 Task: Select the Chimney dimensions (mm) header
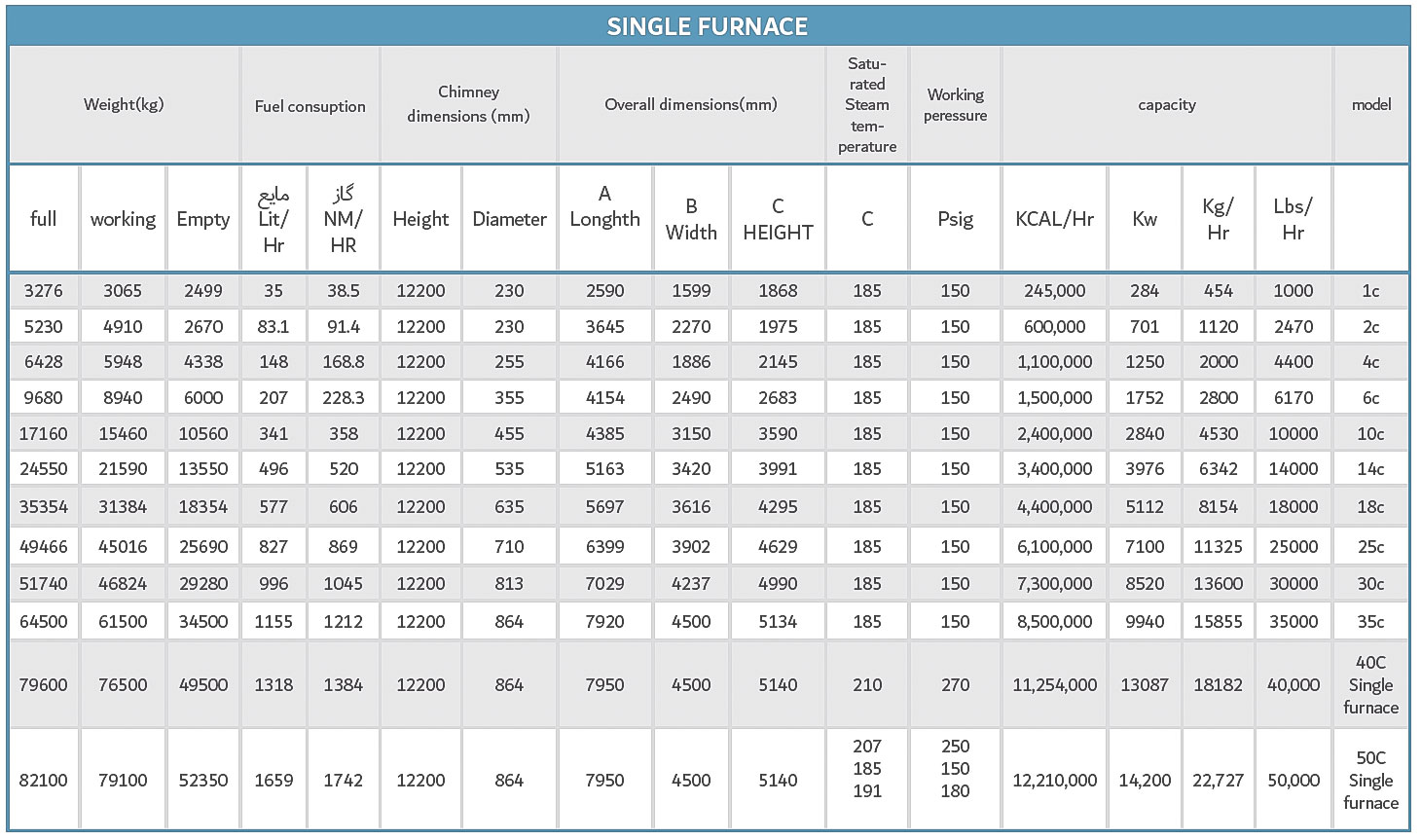coord(468,104)
